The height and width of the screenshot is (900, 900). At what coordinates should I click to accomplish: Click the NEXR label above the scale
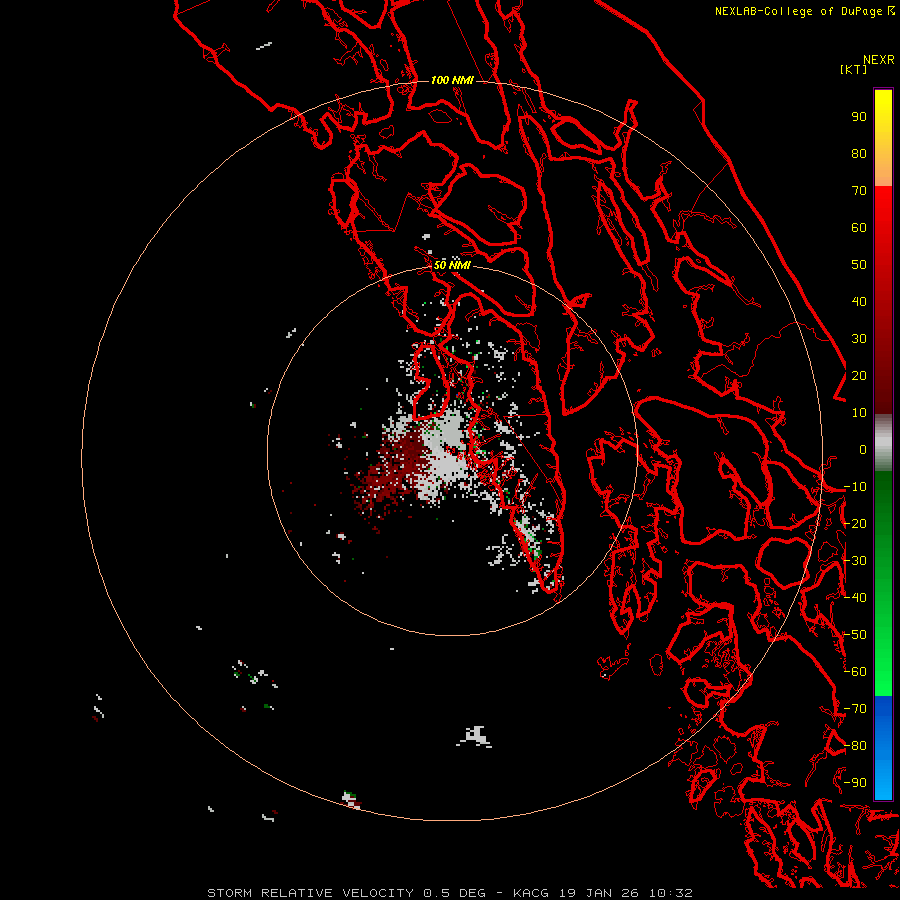coord(879,60)
